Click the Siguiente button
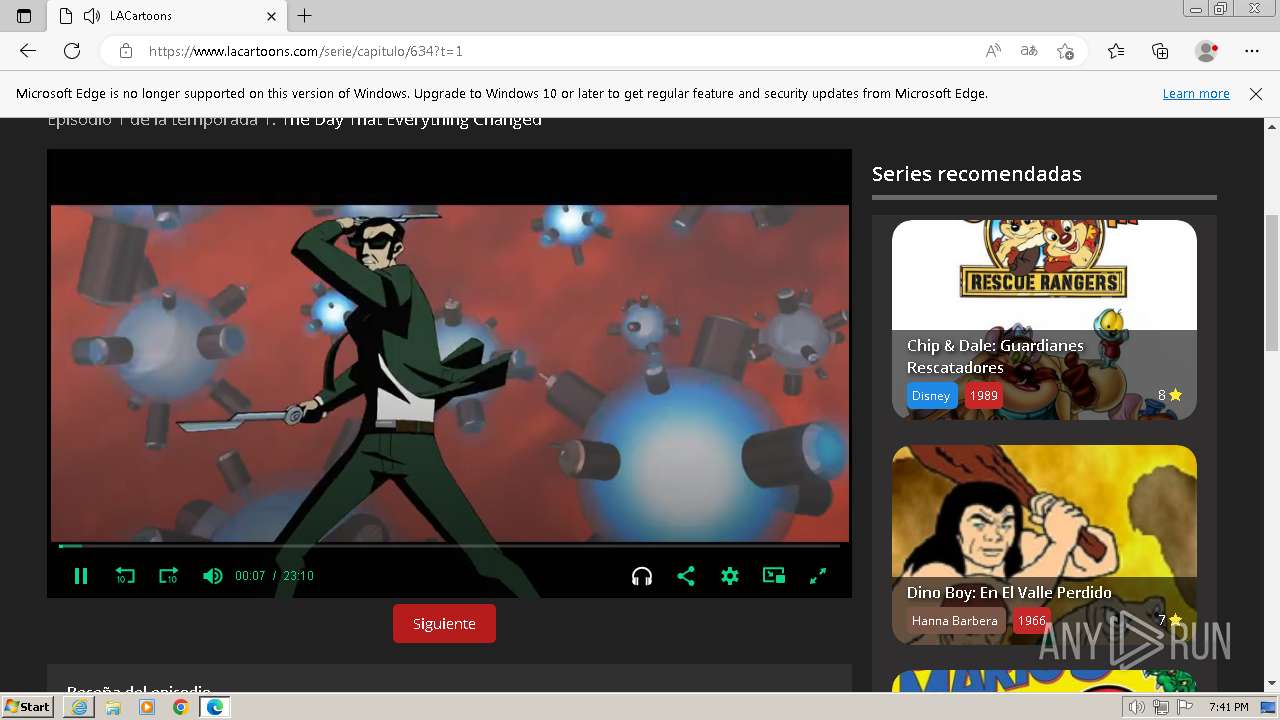This screenshot has width=1280, height=720. click(444, 623)
